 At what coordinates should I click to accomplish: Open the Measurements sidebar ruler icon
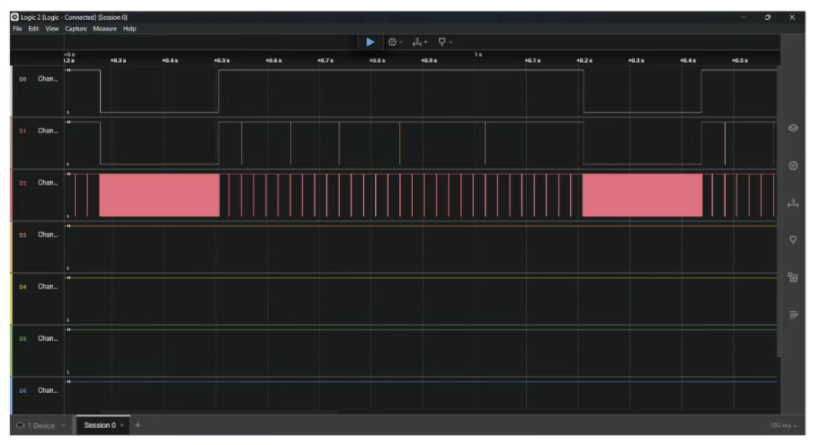pyautogui.click(x=793, y=203)
